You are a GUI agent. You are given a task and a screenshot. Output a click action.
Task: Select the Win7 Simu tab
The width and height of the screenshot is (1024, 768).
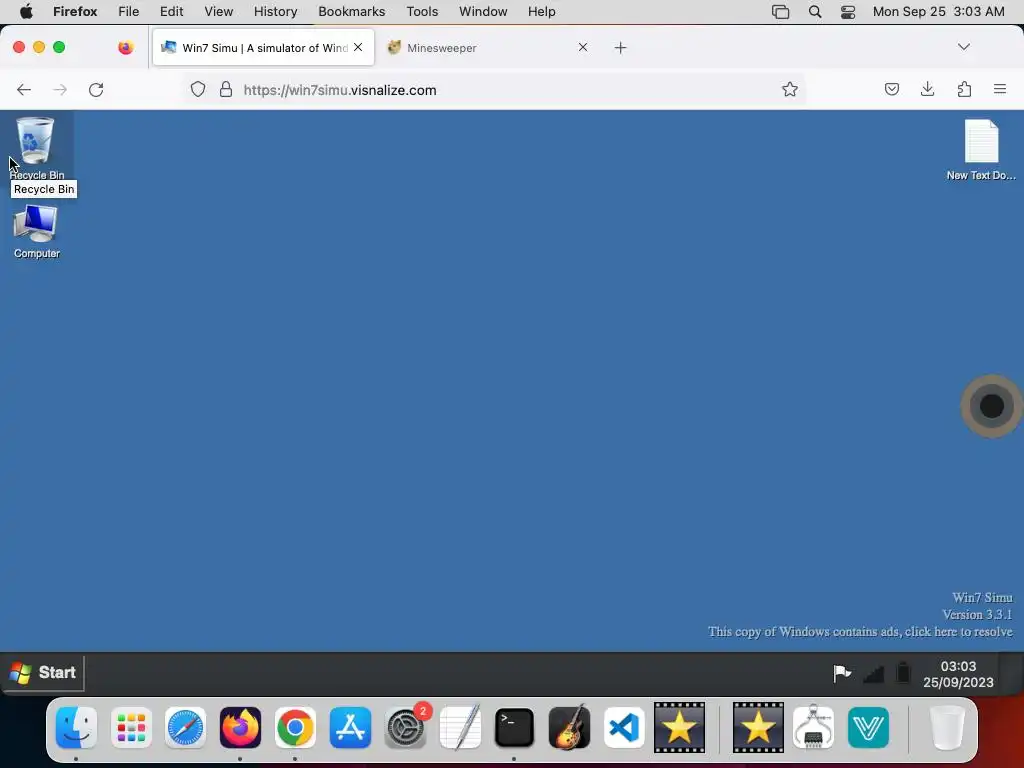[263, 48]
